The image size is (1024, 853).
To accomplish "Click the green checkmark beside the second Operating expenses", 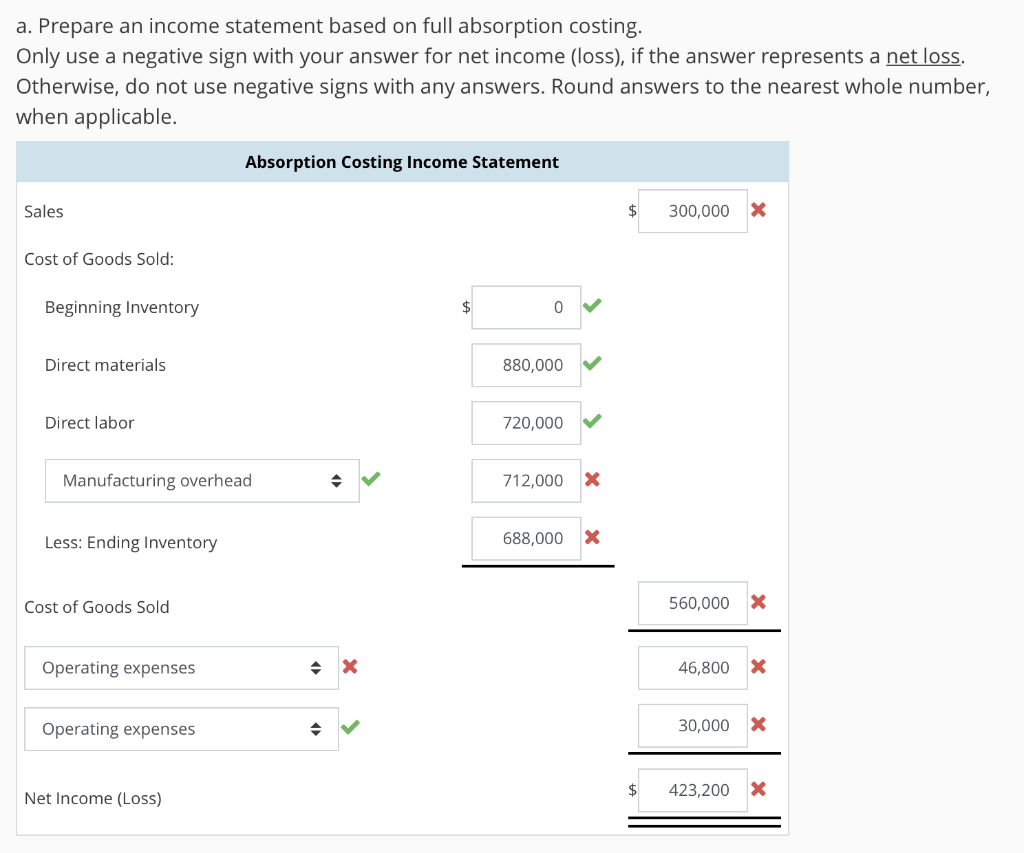I will [352, 728].
